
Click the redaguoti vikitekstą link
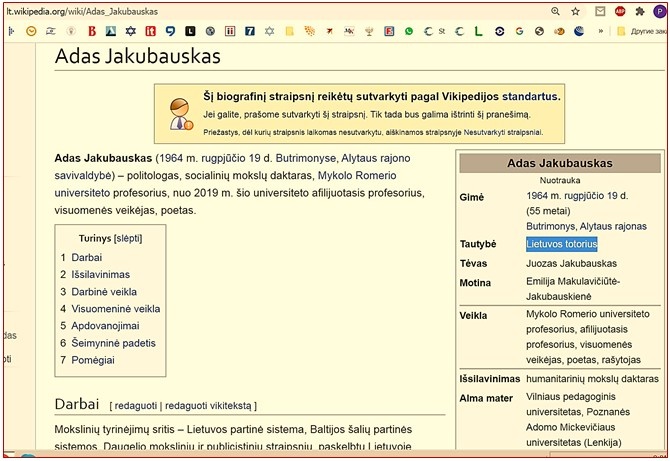coord(210,405)
